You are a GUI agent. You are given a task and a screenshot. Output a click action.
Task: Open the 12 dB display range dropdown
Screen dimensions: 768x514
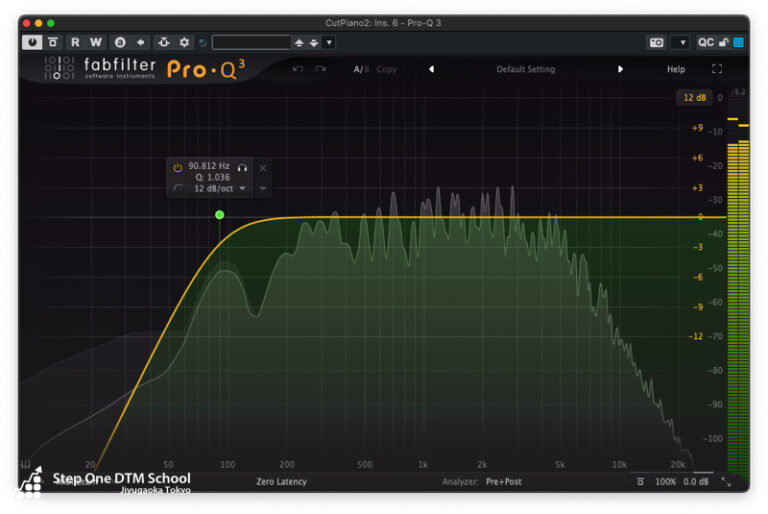(693, 98)
